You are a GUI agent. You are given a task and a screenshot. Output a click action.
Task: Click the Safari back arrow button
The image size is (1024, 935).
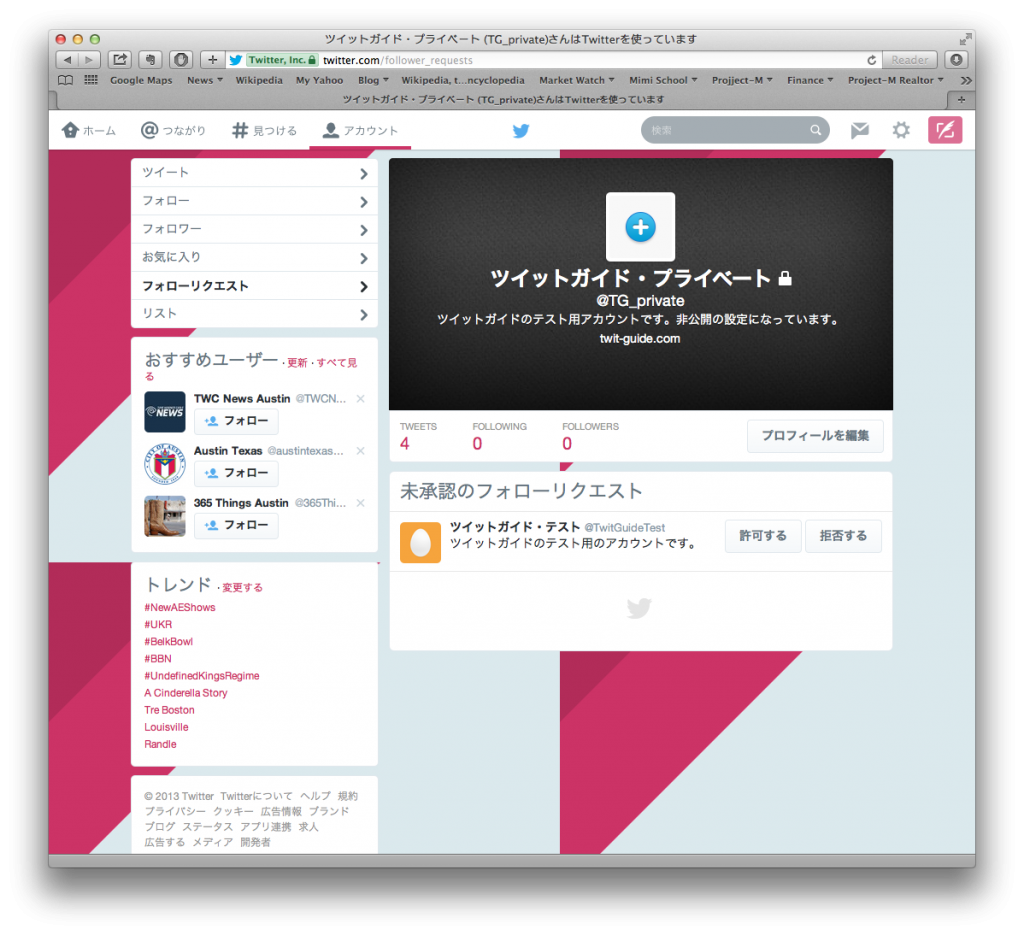pyautogui.click(x=67, y=60)
